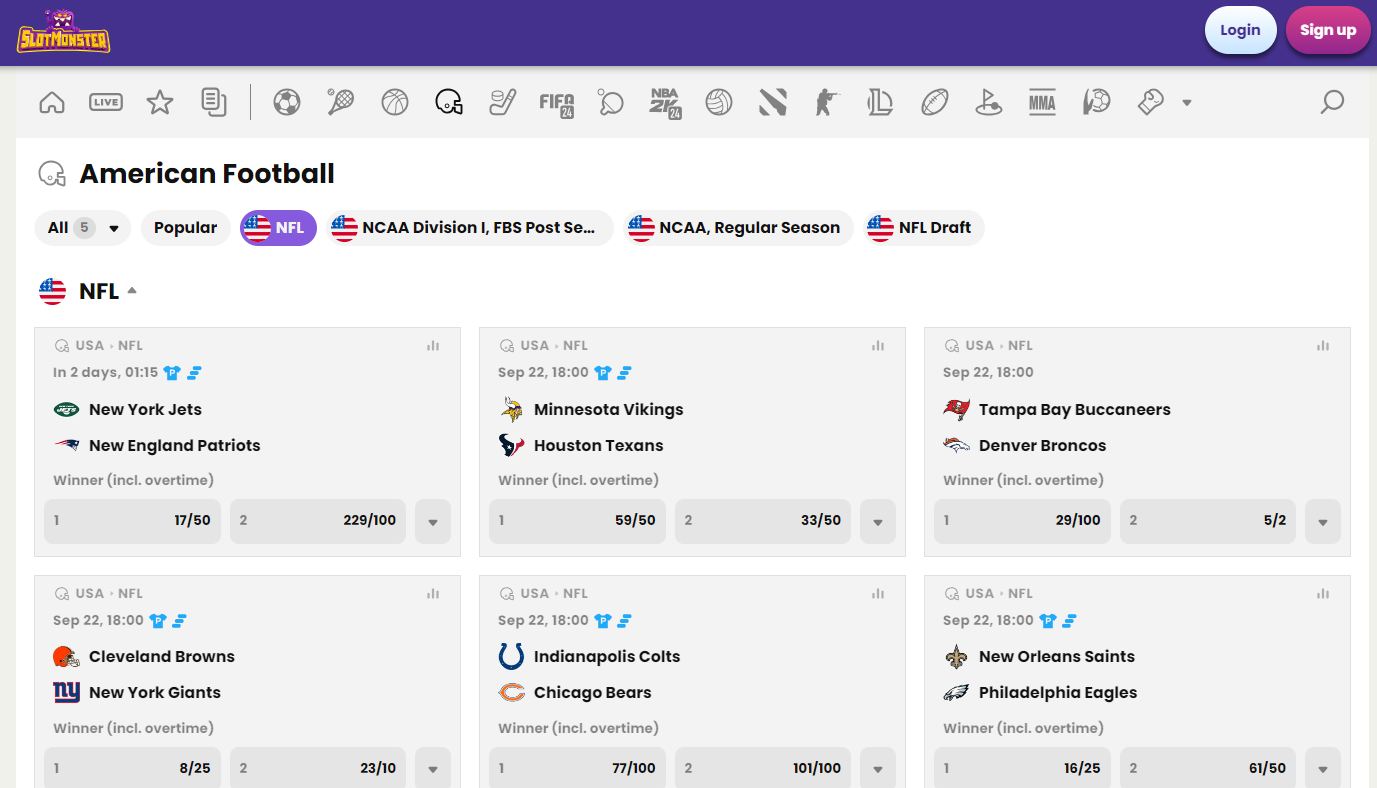Click the SlotMonster logo
Viewport: 1377px width, 788px height.
[63, 32]
